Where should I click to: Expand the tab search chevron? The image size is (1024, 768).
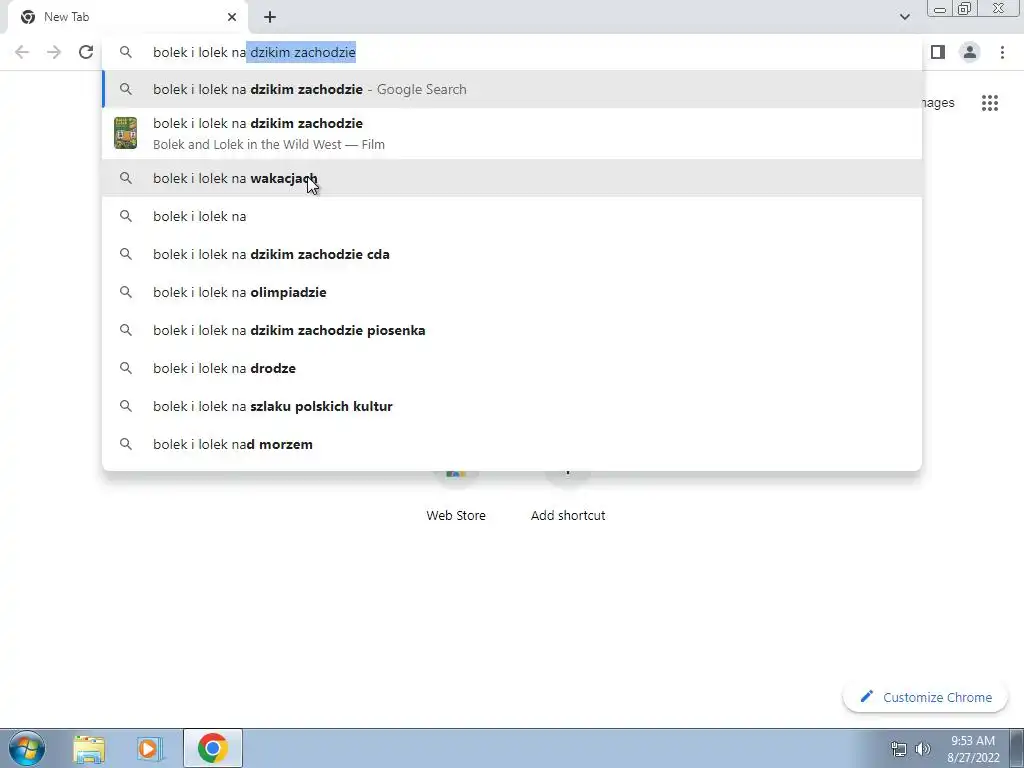pos(904,17)
